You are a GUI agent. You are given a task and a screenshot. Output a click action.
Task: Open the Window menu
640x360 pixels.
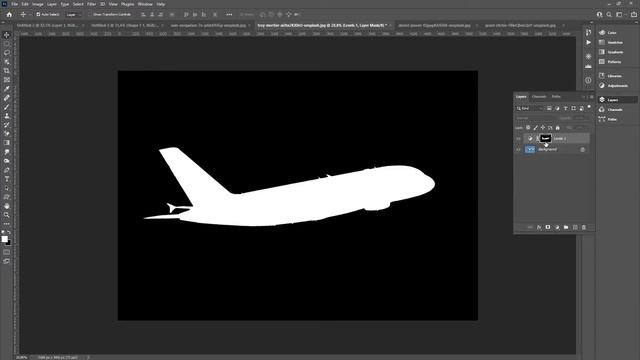(x=145, y=4)
